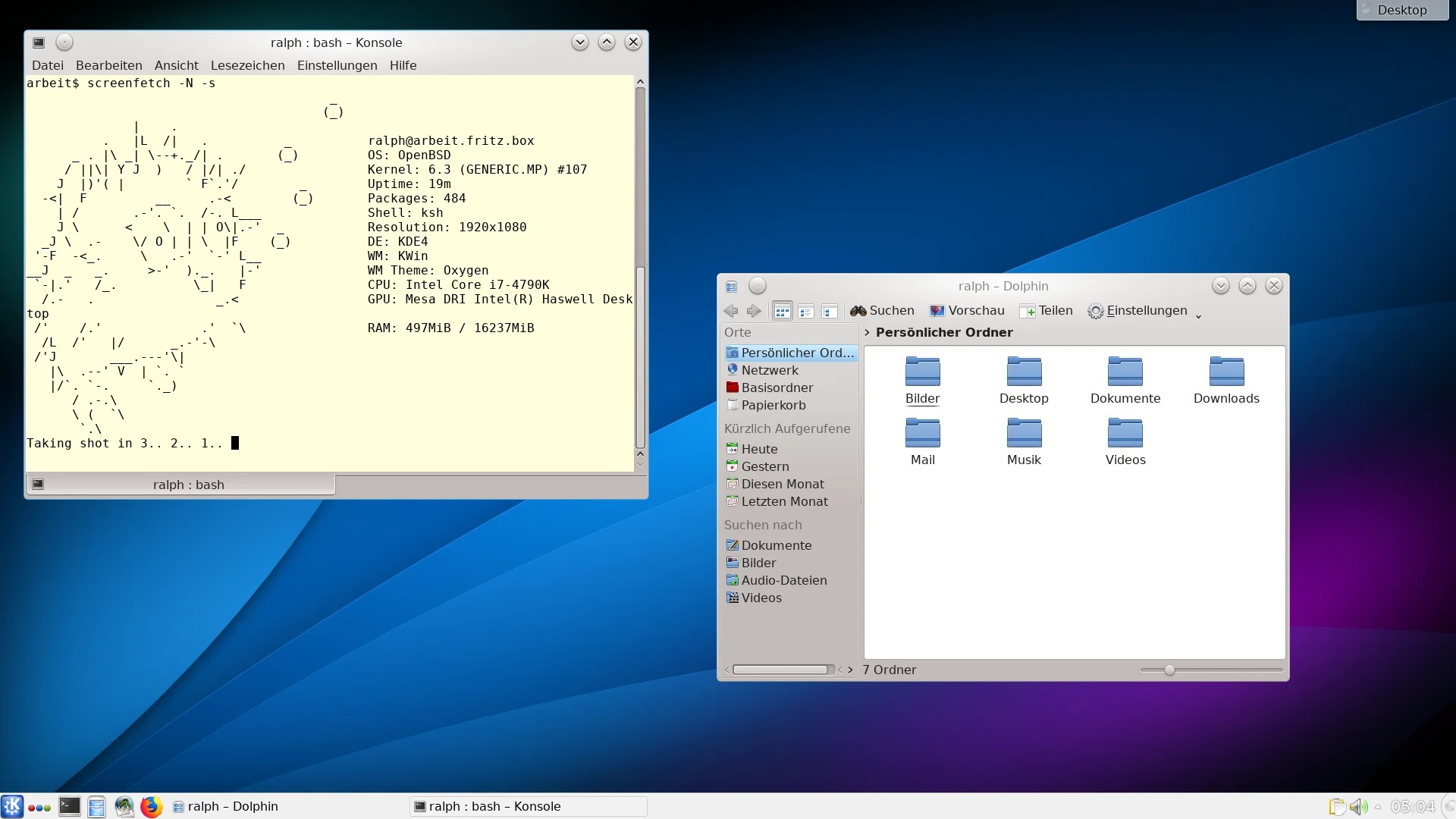Click the Dolphin zoom slider handle
Image resolution: width=1456 pixels, height=819 pixels.
[1169, 670]
